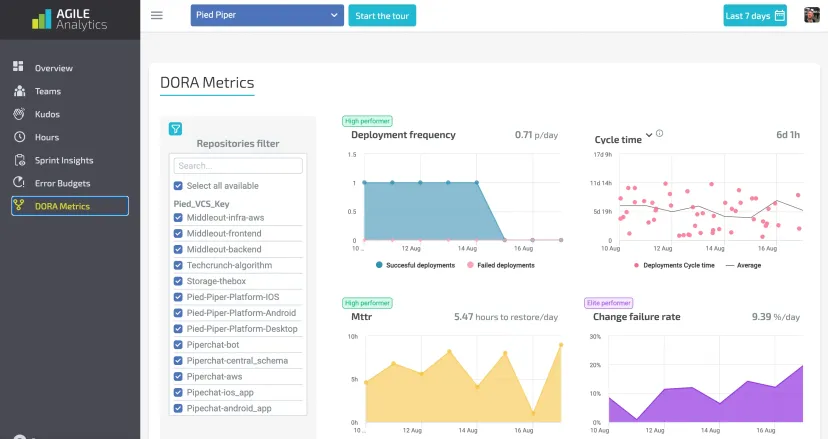Click the DORA Metrics page heading
Image resolution: width=828 pixels, height=439 pixels.
pyautogui.click(x=207, y=82)
